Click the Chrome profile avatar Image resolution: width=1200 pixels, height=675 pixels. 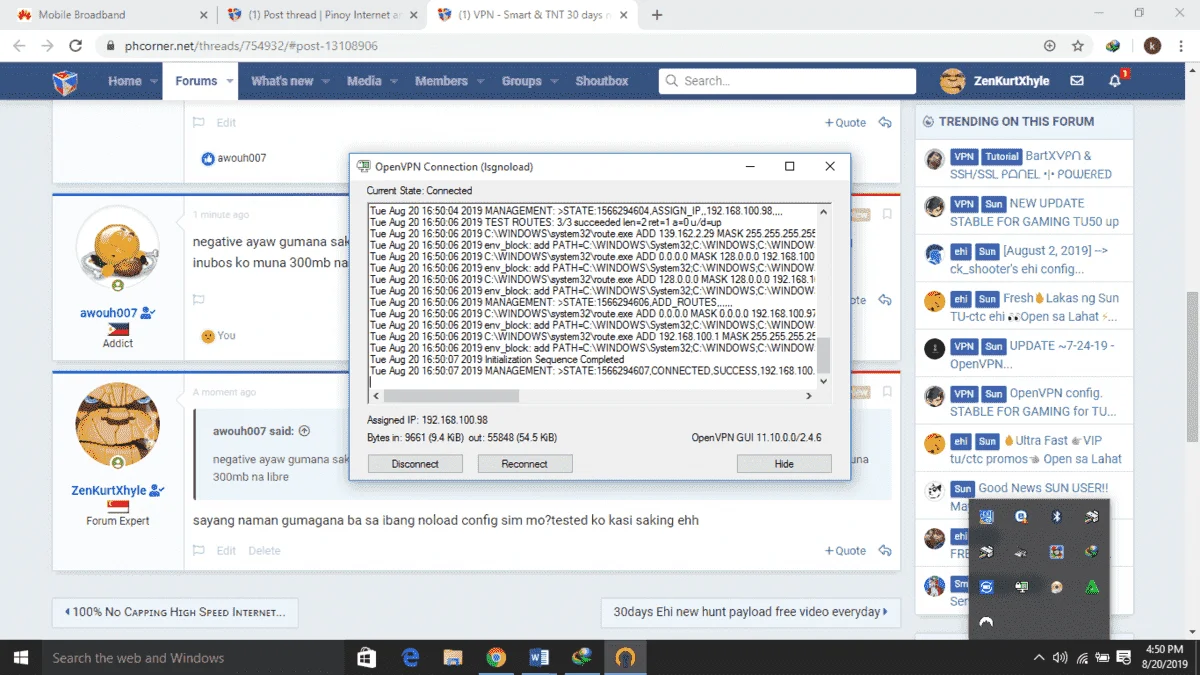(1152, 46)
